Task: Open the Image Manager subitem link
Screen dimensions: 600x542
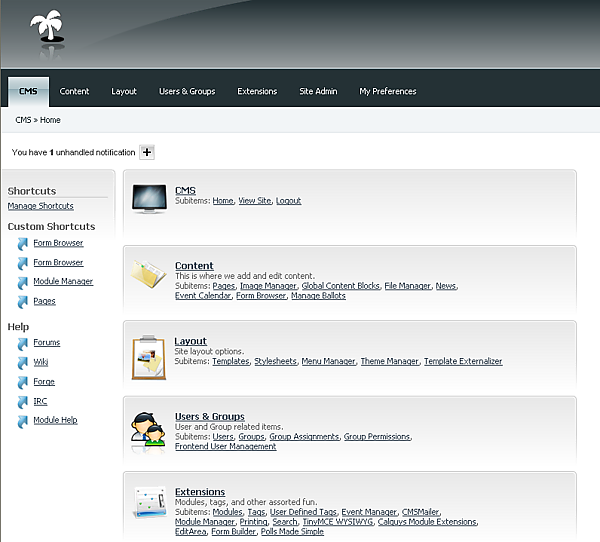Action: point(268,286)
